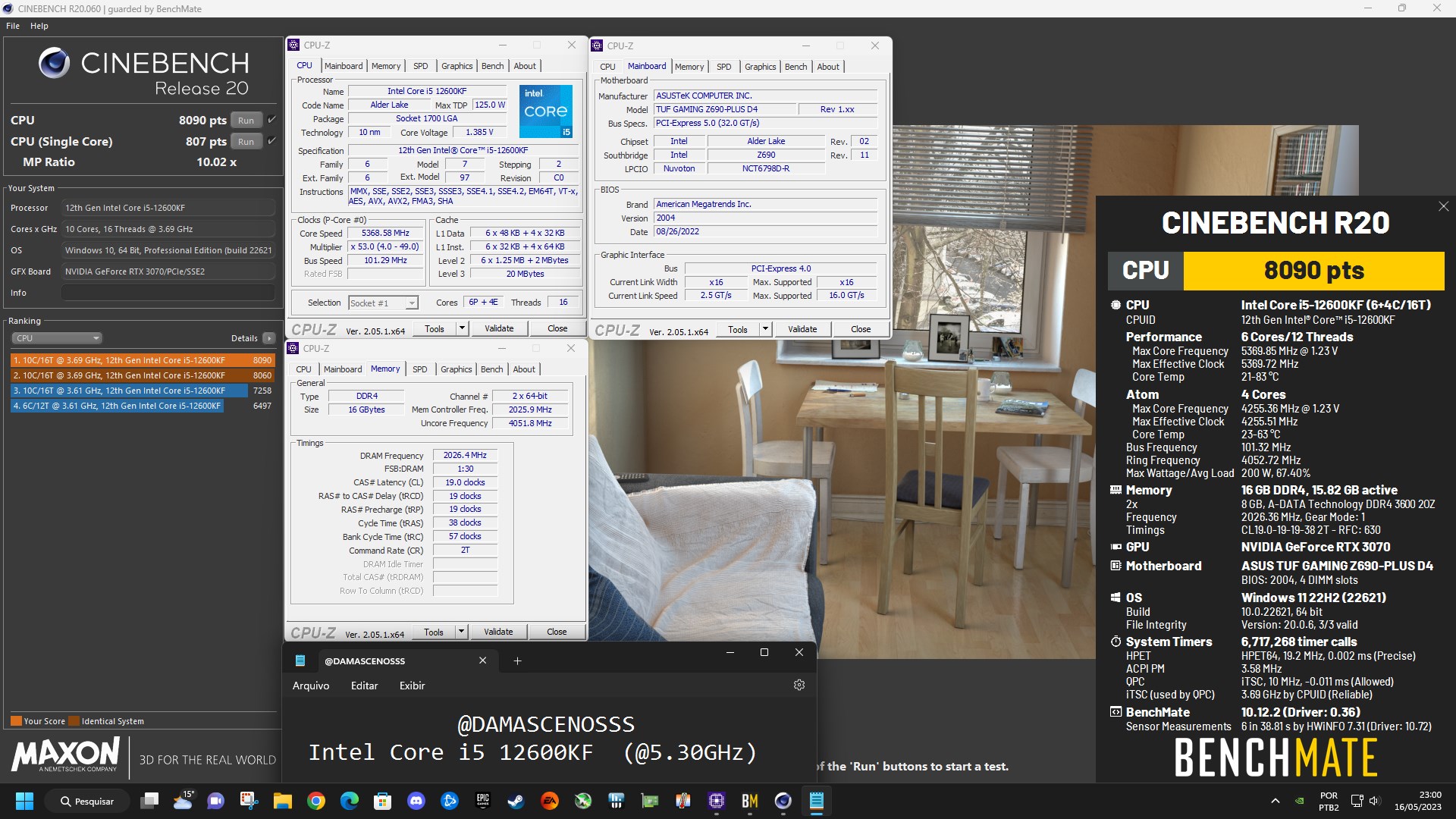Click Validate in CPU-Z CPU window
Viewport: 1456px width, 819px height.
click(499, 328)
